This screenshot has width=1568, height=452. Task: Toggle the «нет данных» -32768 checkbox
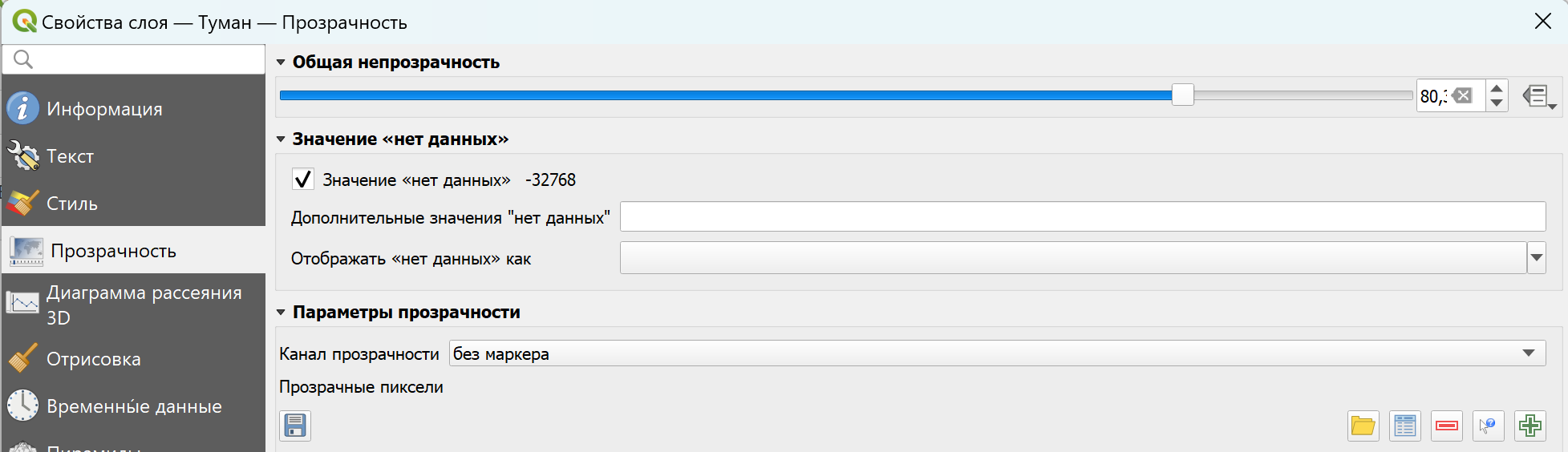[x=302, y=180]
